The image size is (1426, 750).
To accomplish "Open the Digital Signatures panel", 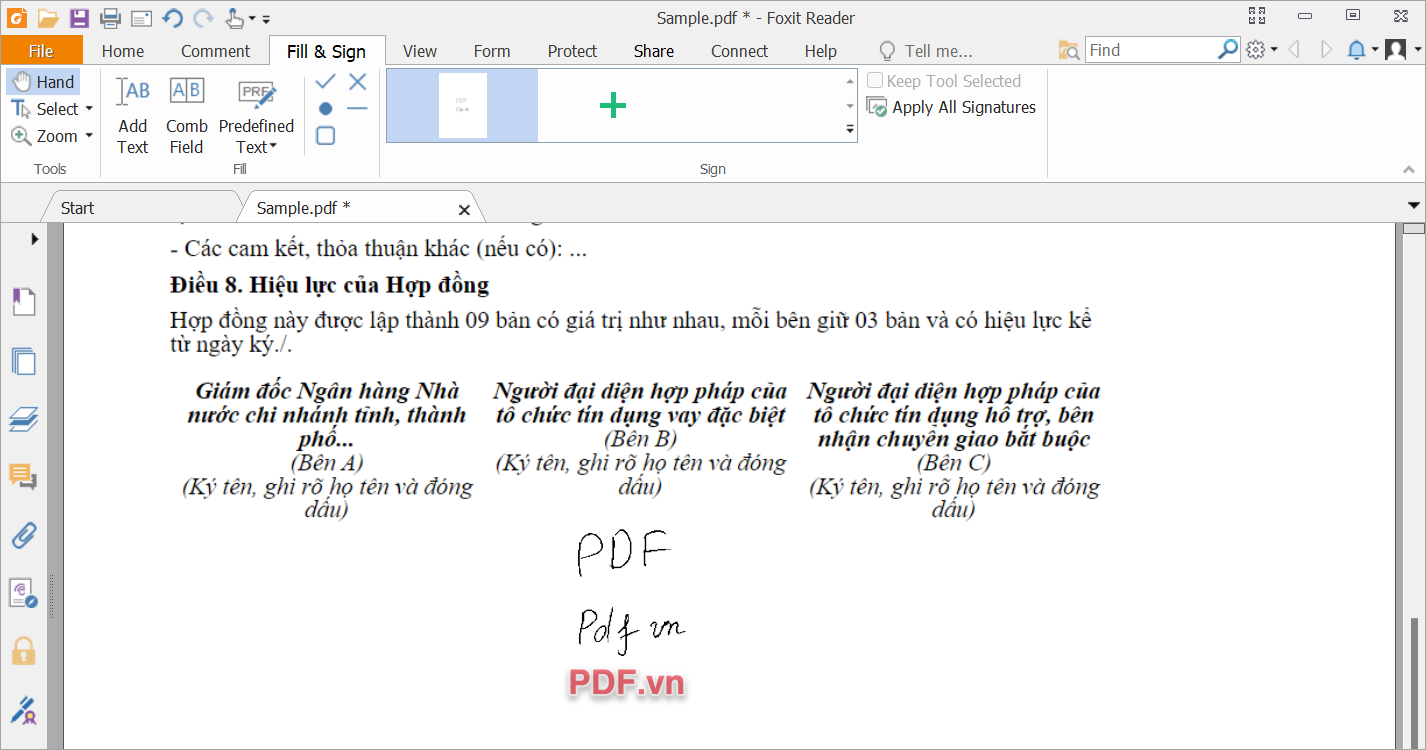I will tap(23, 593).
